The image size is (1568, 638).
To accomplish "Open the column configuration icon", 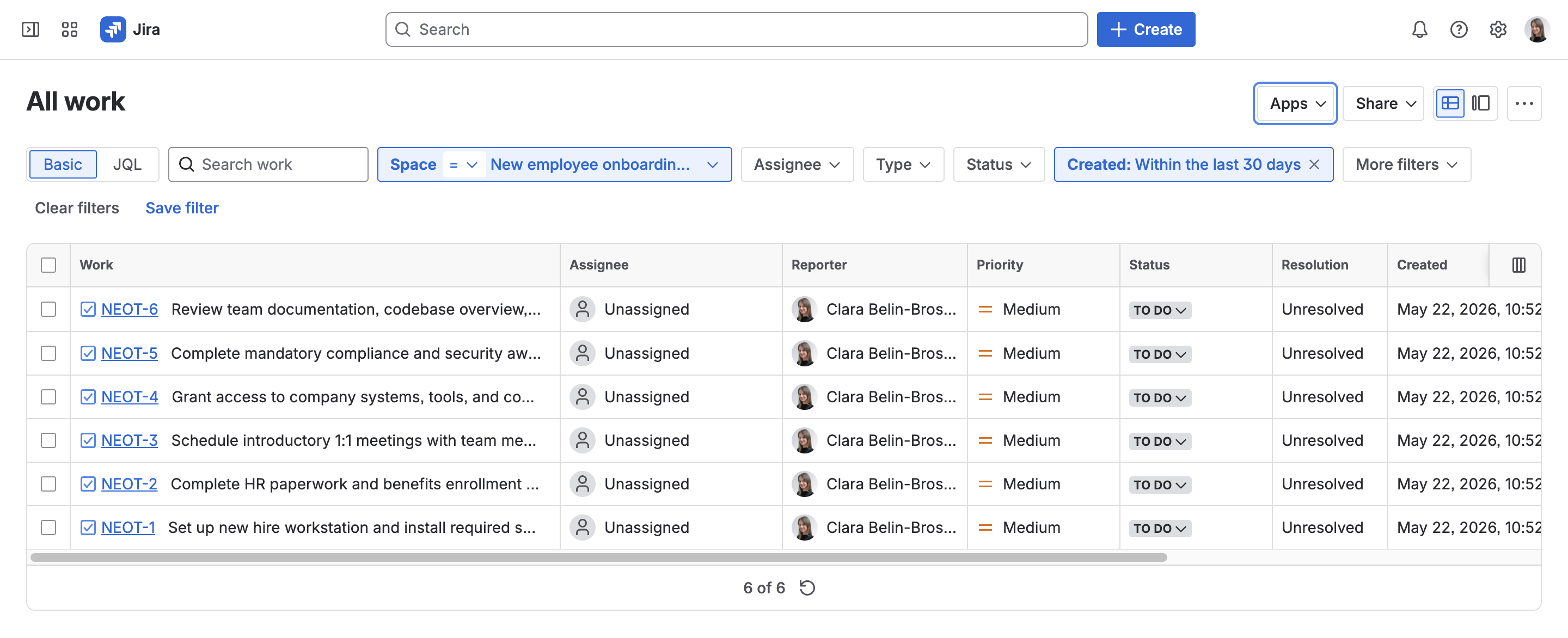I will [x=1518, y=265].
